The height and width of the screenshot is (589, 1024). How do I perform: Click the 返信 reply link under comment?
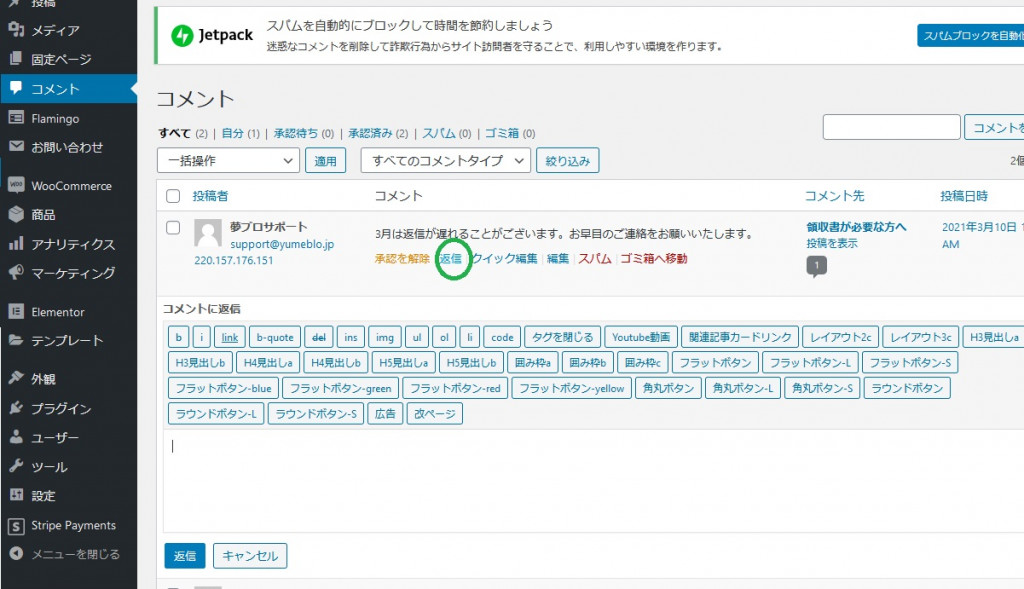[451, 259]
